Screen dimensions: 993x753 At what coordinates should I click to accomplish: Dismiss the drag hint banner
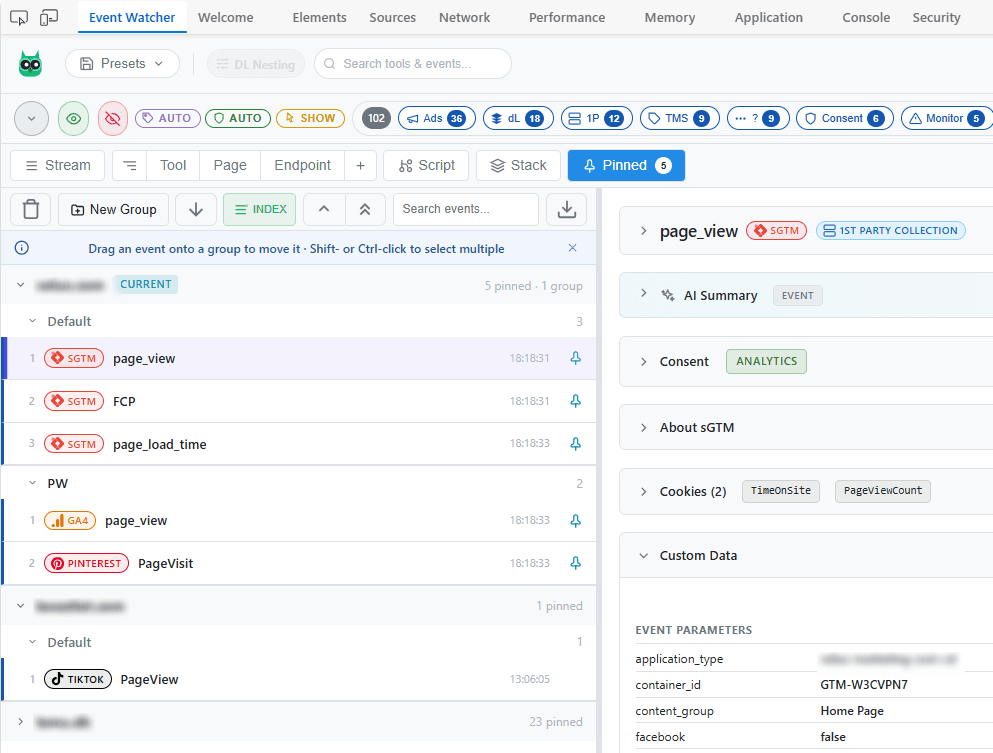click(572, 248)
